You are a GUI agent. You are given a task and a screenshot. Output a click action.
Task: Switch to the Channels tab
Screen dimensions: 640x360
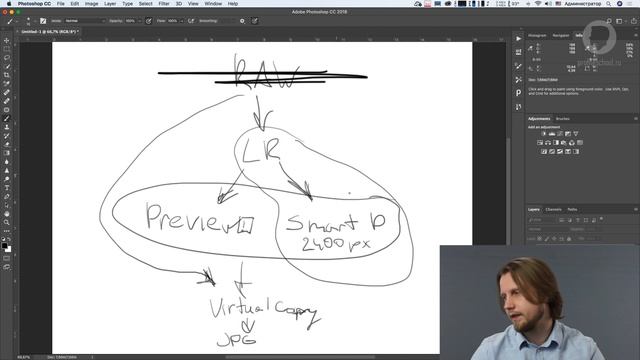(553, 209)
